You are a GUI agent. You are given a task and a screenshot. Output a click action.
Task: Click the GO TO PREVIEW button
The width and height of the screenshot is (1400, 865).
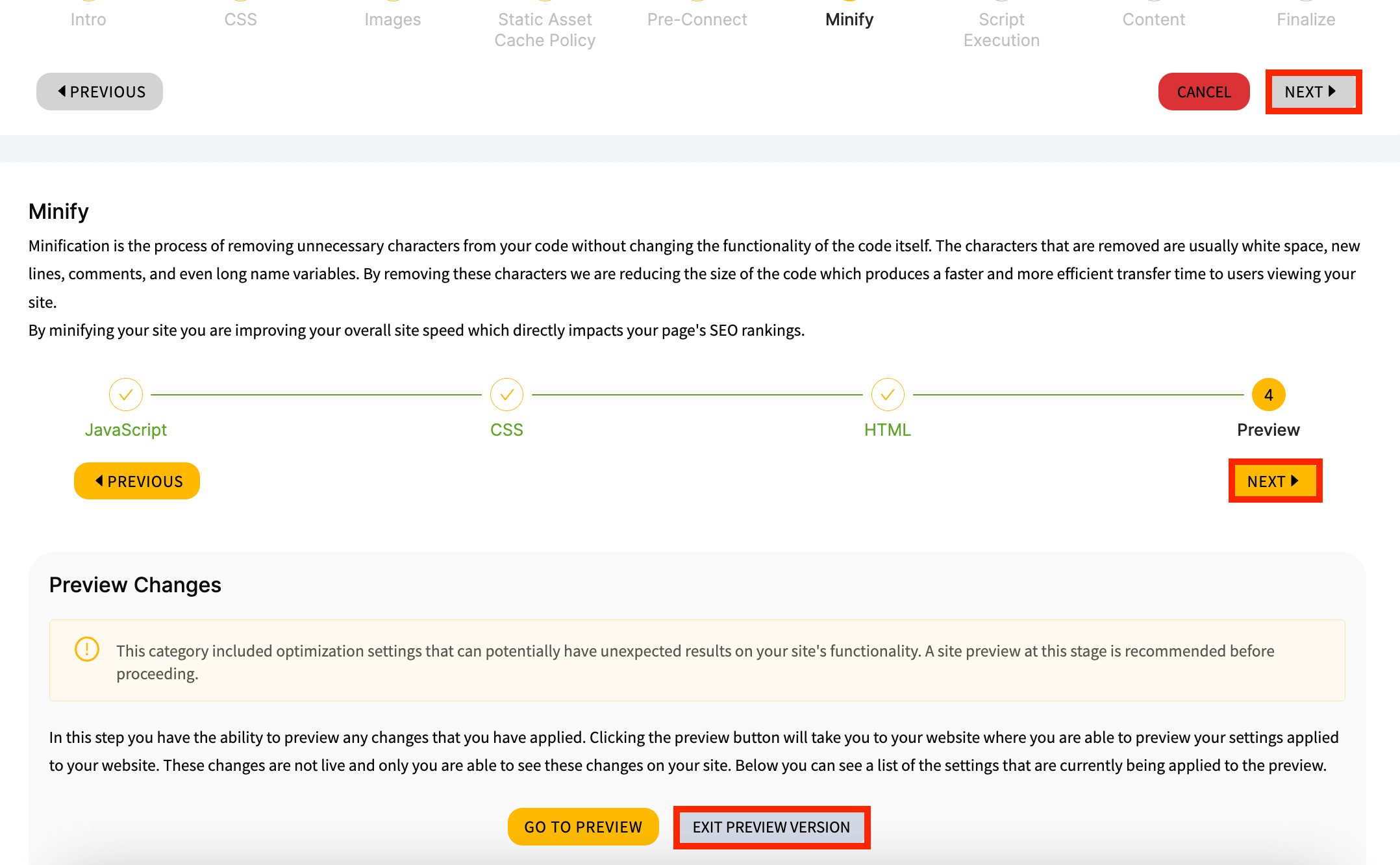coord(583,827)
